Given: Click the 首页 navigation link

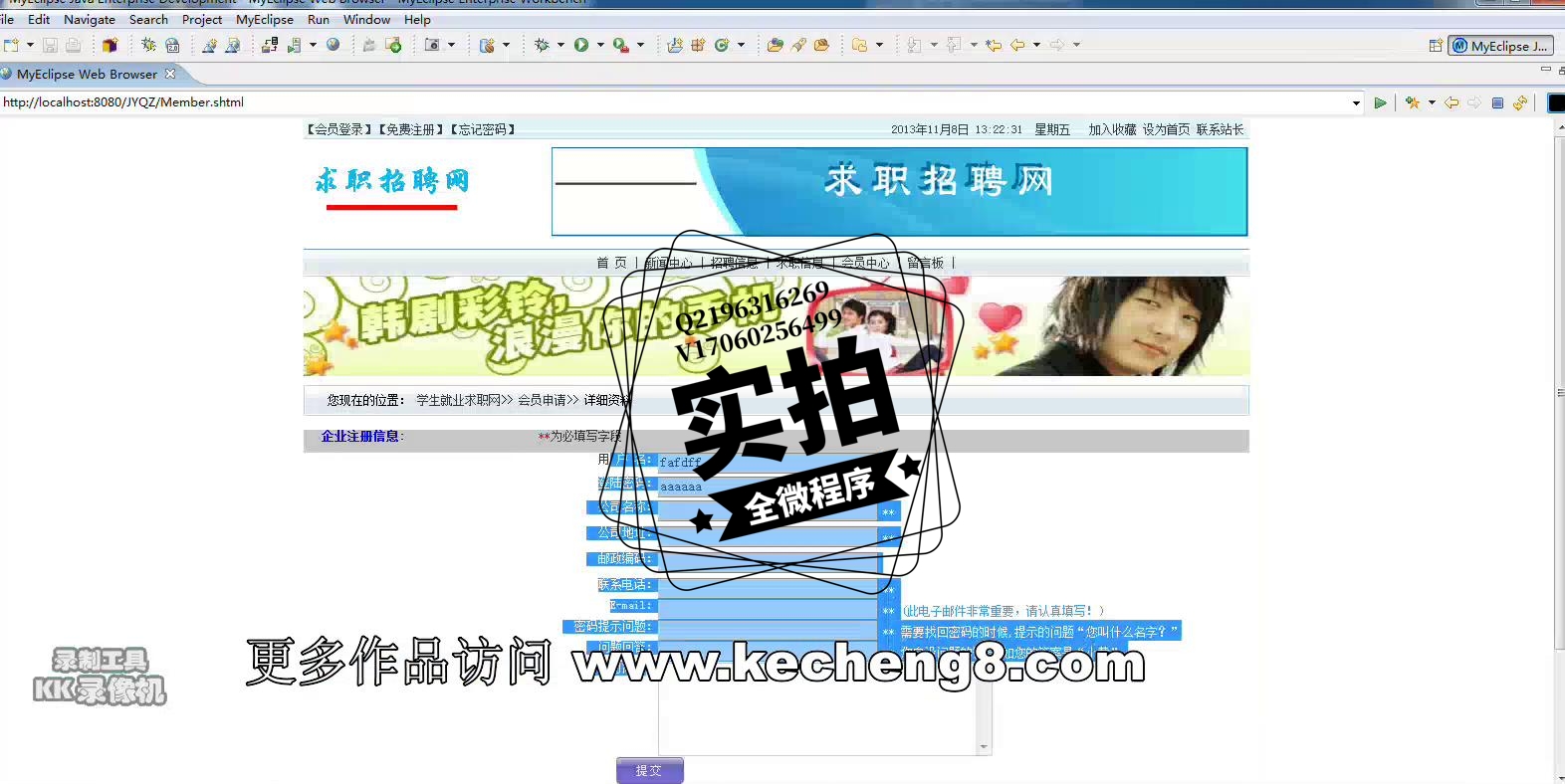Looking at the screenshot, I should pyautogui.click(x=611, y=263).
